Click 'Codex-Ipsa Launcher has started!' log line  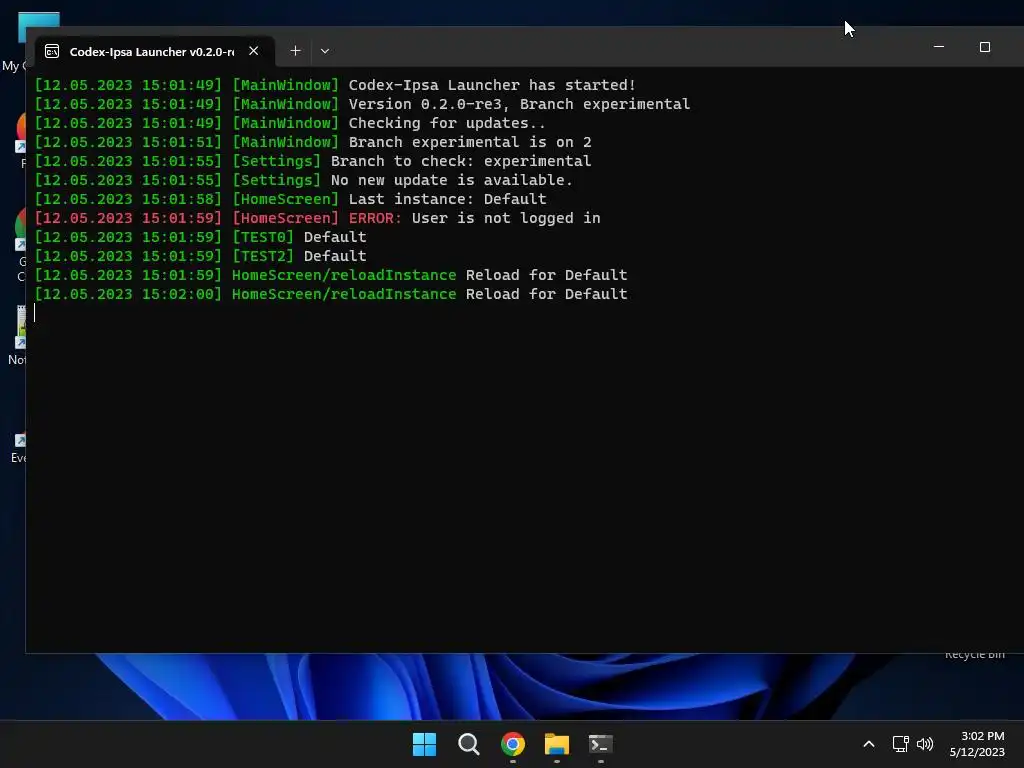(x=335, y=85)
